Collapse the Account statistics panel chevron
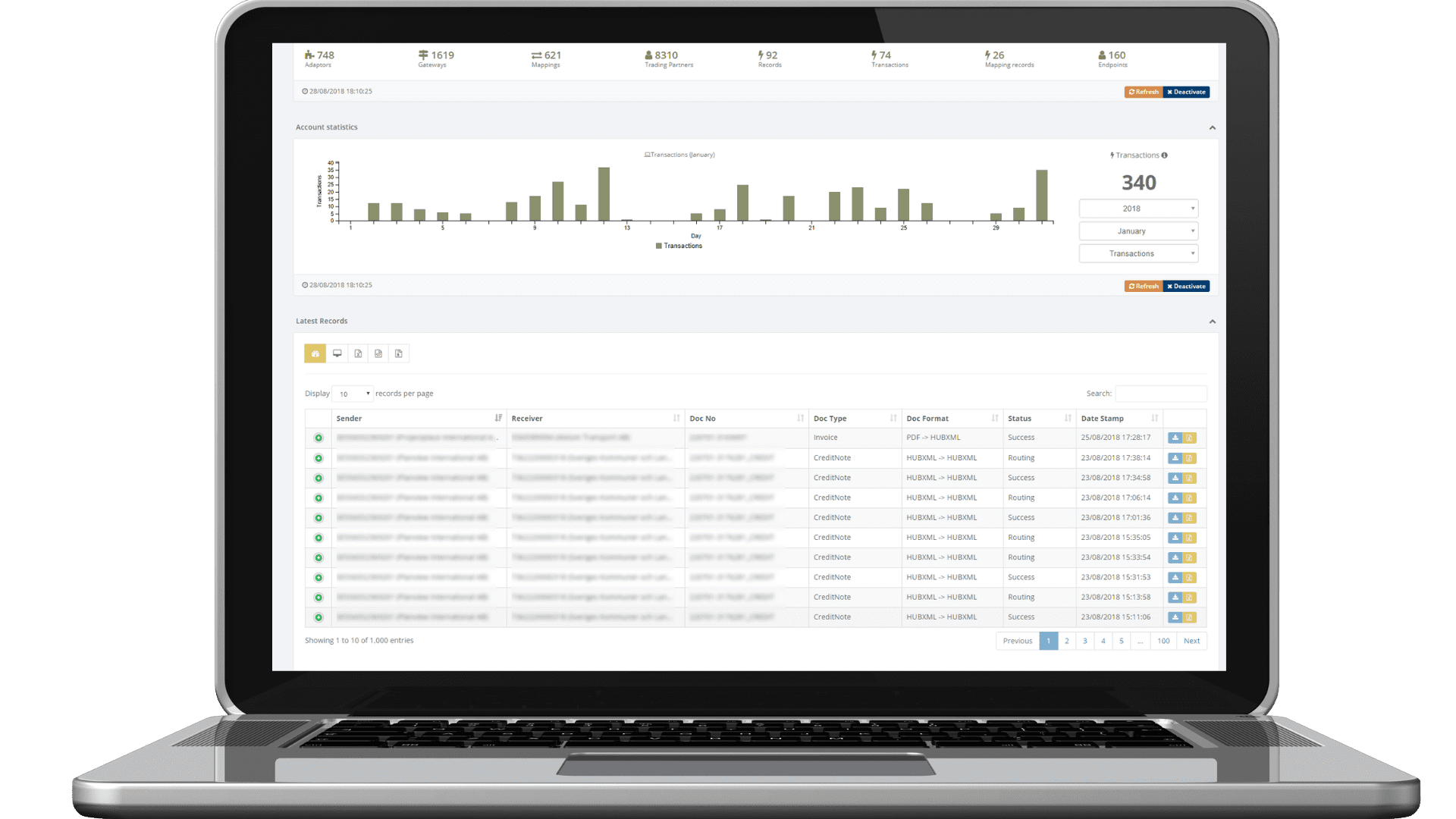Screen dimensions: 1456x819 [x=1213, y=127]
